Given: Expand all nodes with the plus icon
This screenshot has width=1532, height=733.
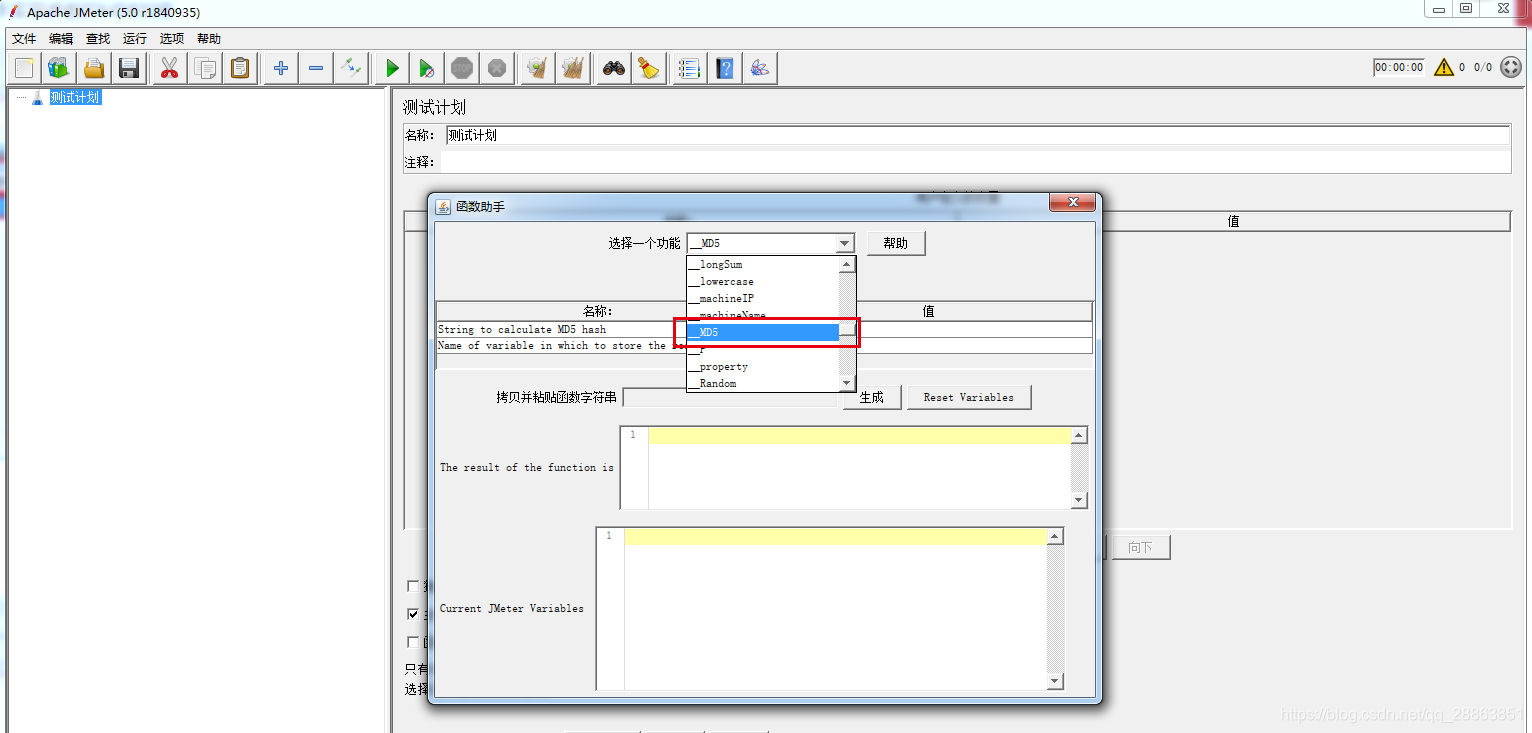Looking at the screenshot, I should [281, 68].
